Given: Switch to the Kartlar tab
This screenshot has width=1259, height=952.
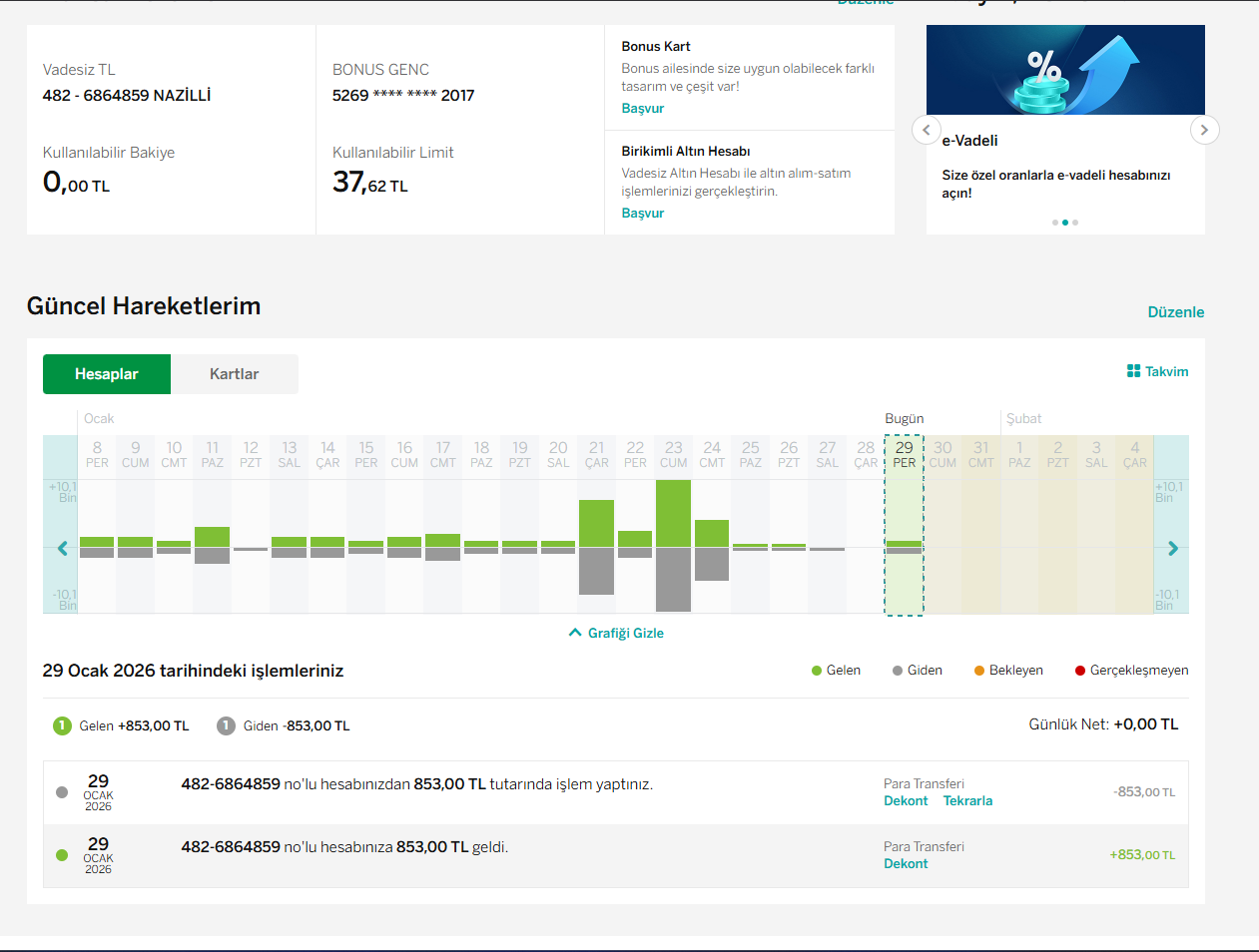Looking at the screenshot, I should click(x=235, y=374).
